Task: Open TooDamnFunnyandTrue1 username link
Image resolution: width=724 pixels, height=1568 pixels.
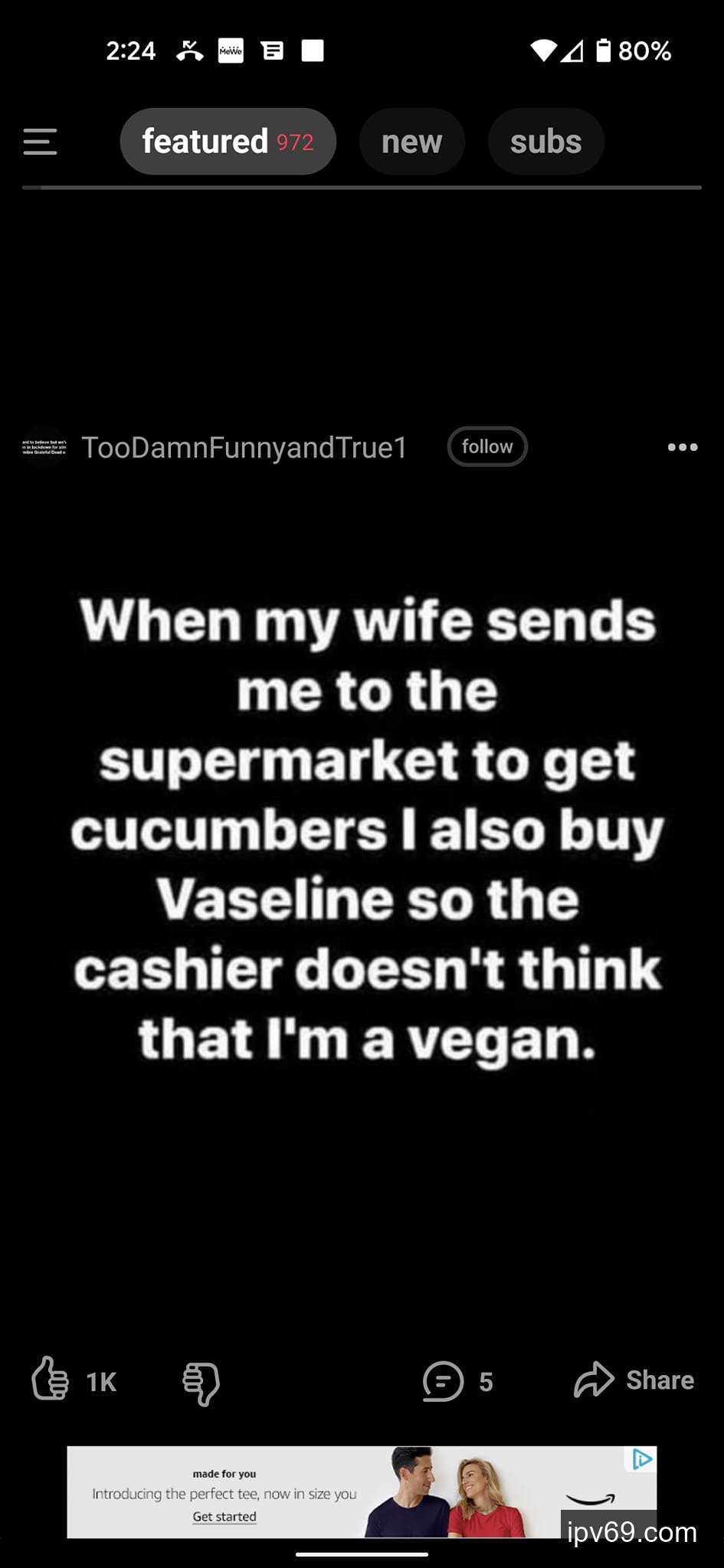Action: point(244,448)
